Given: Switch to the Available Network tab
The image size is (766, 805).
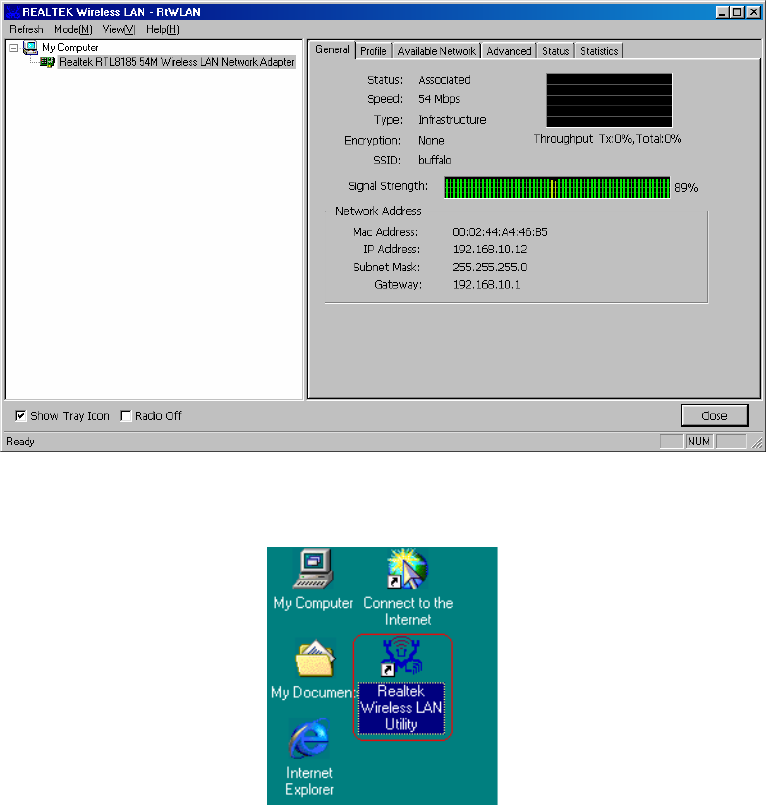Looking at the screenshot, I should 436,51.
